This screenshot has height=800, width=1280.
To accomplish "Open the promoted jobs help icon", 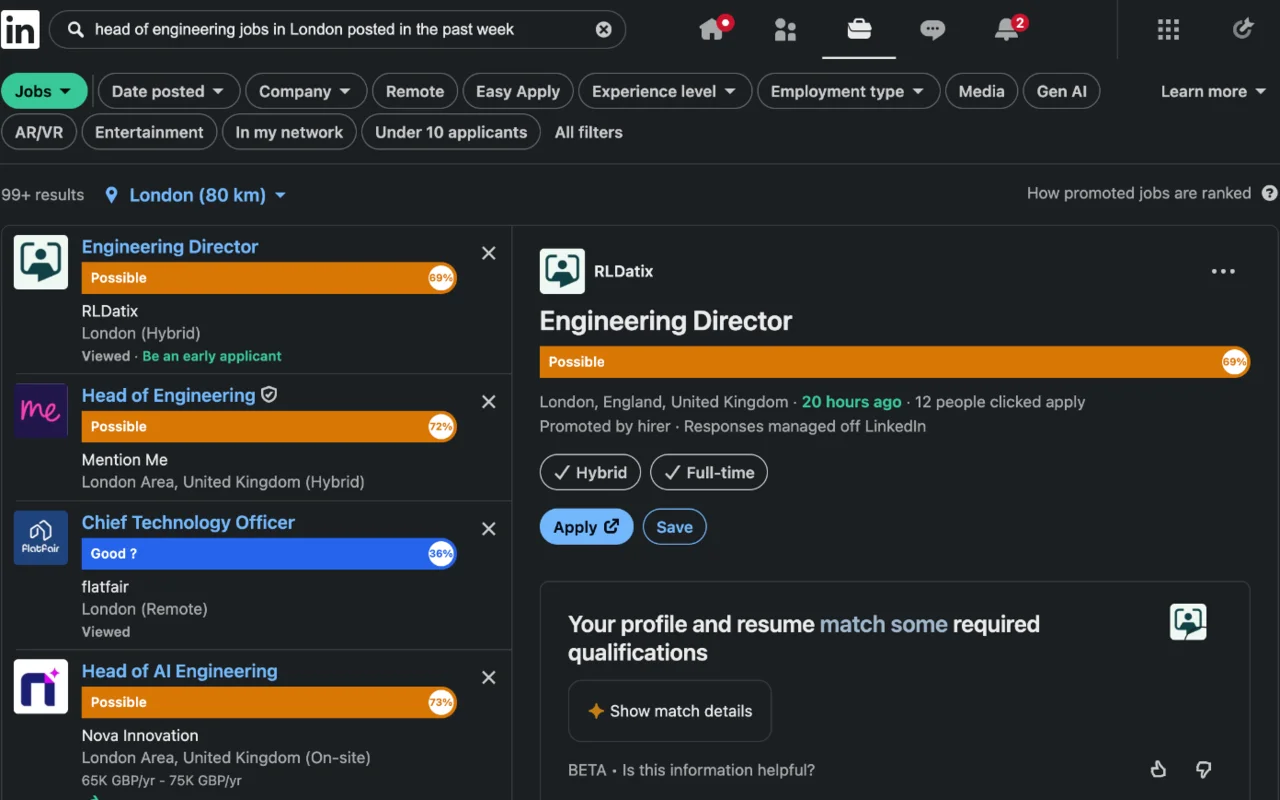I will click(1270, 193).
